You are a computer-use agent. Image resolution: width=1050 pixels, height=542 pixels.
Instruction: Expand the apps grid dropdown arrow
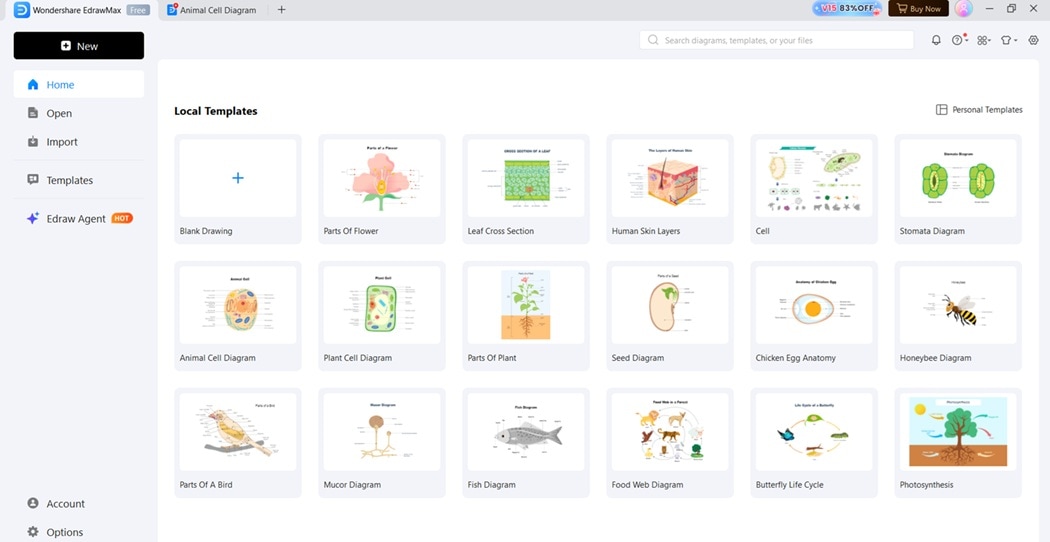(989, 41)
